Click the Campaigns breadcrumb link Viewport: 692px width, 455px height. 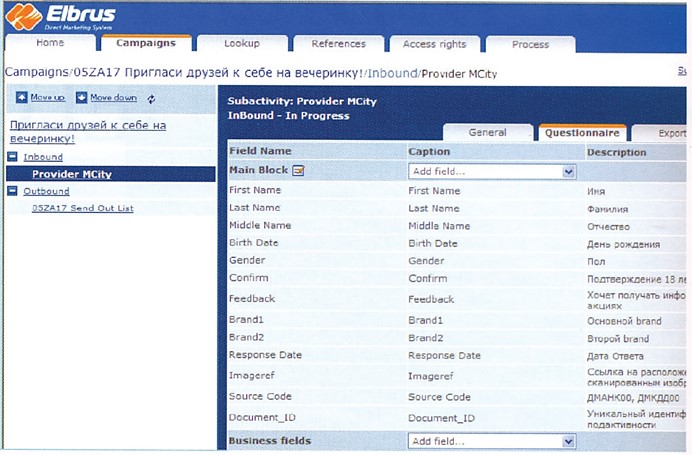pyautogui.click(x=38, y=73)
